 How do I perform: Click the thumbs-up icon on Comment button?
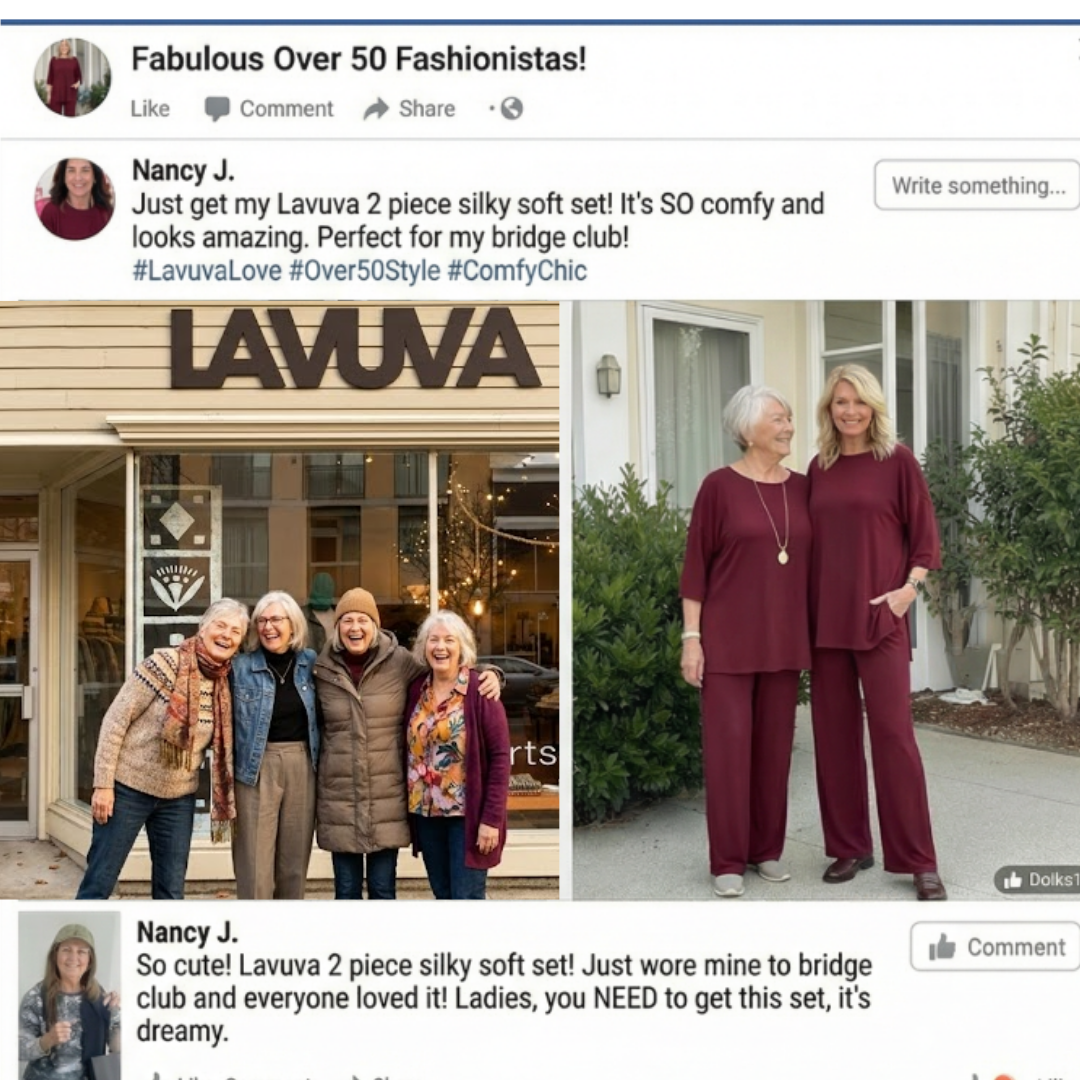pyautogui.click(x=942, y=947)
